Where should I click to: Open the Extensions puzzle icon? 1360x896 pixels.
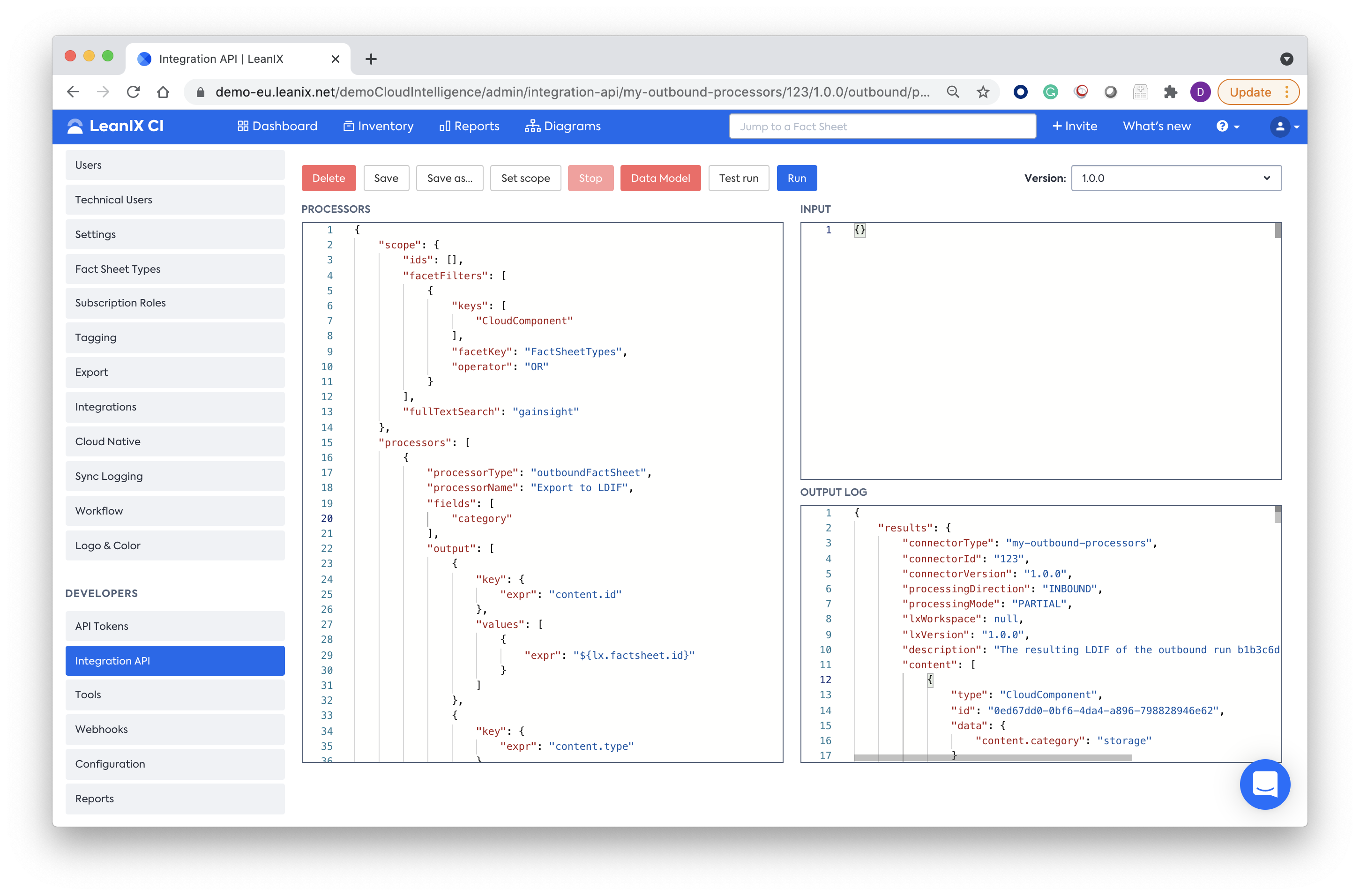click(1170, 92)
